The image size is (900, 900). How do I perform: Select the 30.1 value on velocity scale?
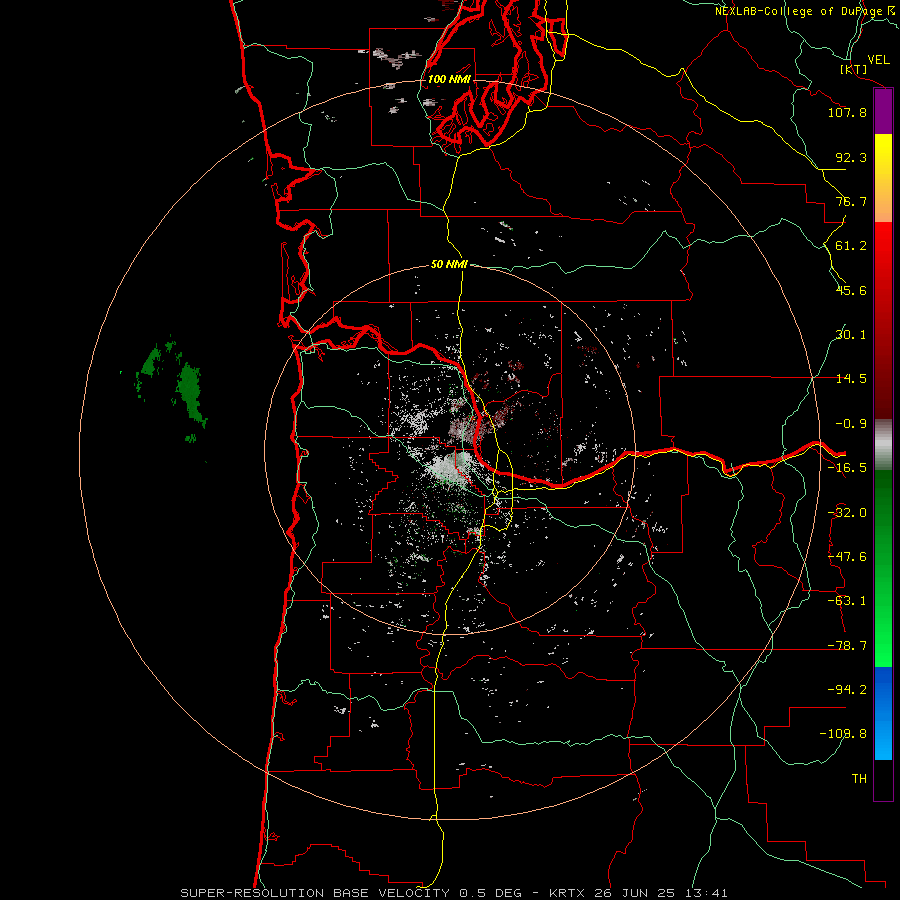851,335
